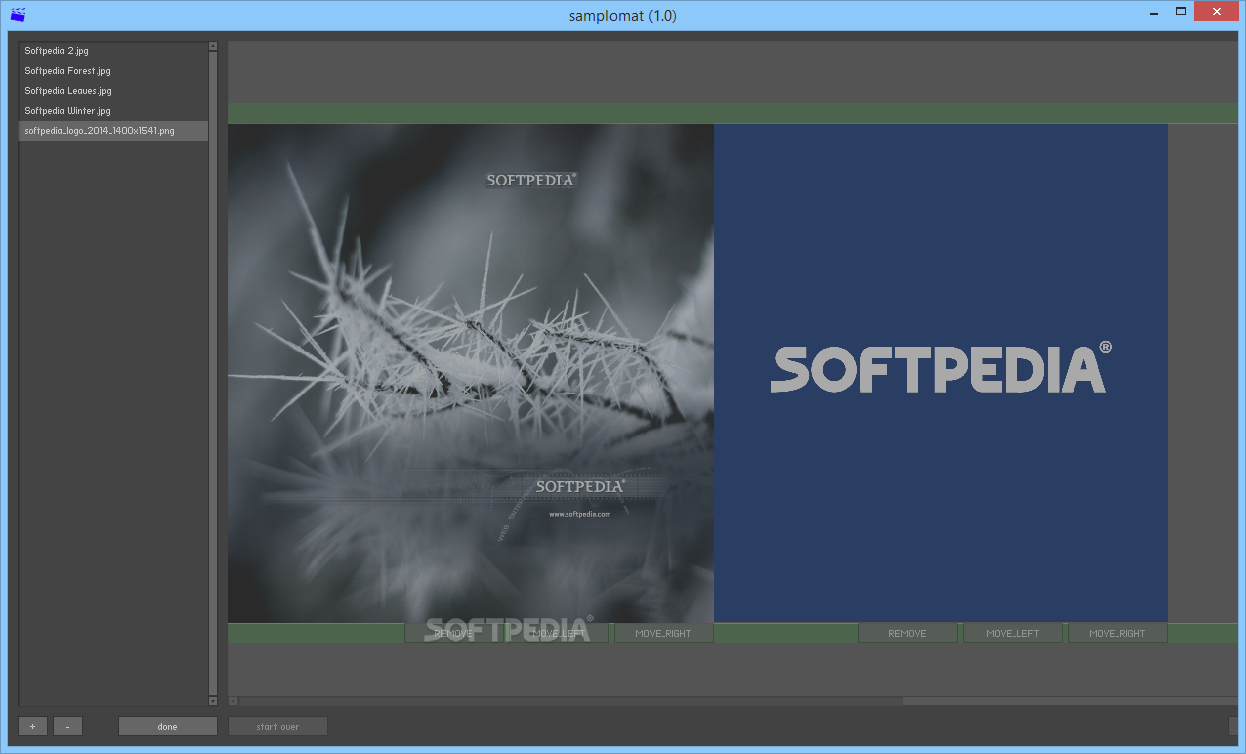
Task: Click the minus button to remove file
Action: pos(68,726)
